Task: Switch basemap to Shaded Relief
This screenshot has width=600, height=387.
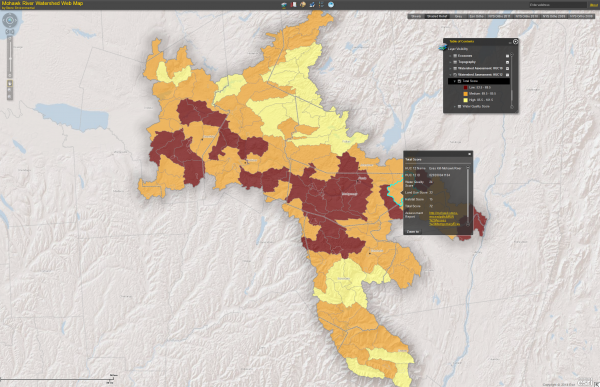Action: pyautogui.click(x=437, y=16)
